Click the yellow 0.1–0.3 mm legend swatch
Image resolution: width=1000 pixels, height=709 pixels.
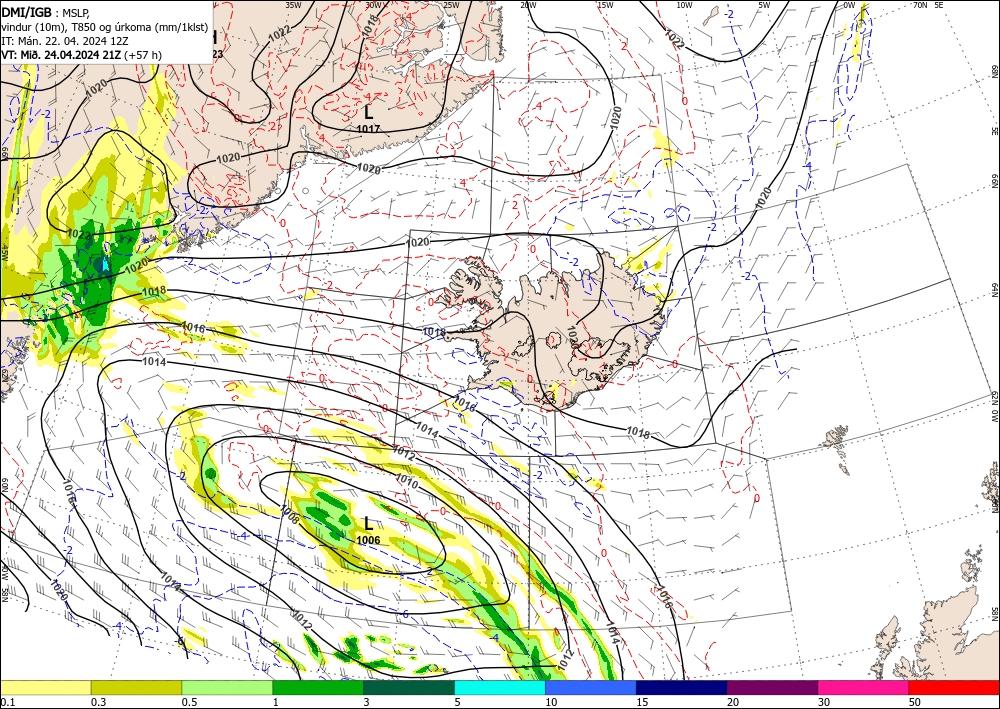45,687
